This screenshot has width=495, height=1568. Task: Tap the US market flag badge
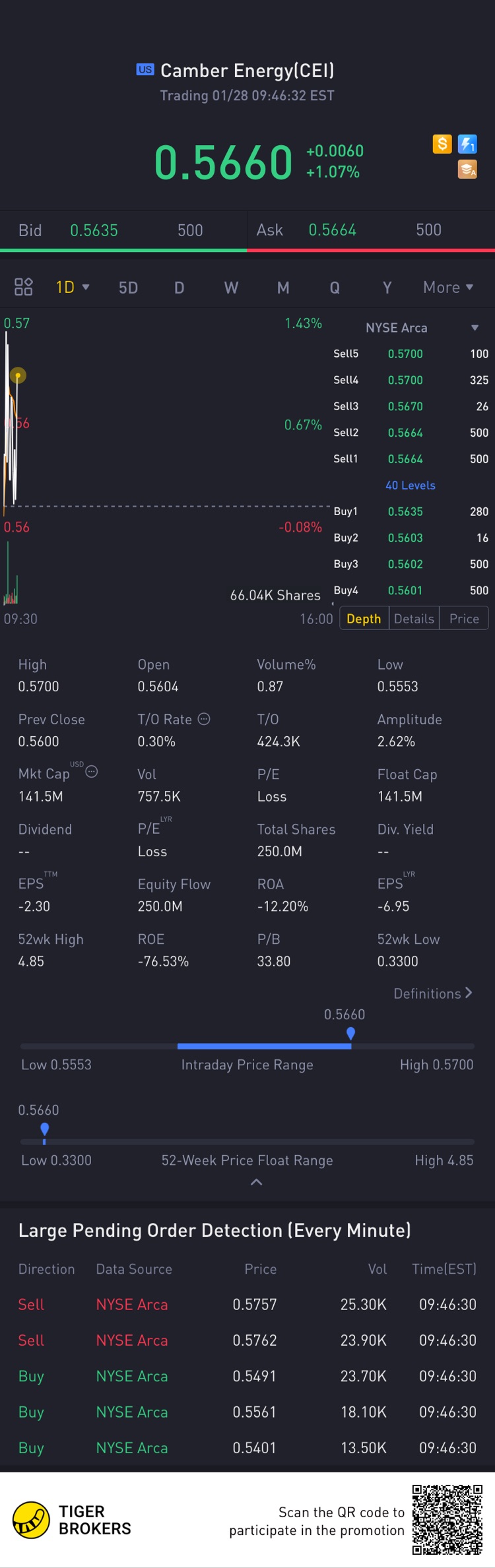pos(145,70)
